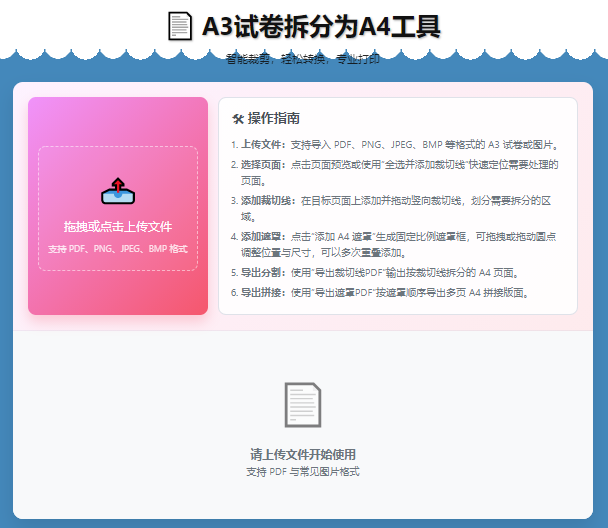
Task: Click step 4 添加遮罩 instruction
Action: pos(394,245)
